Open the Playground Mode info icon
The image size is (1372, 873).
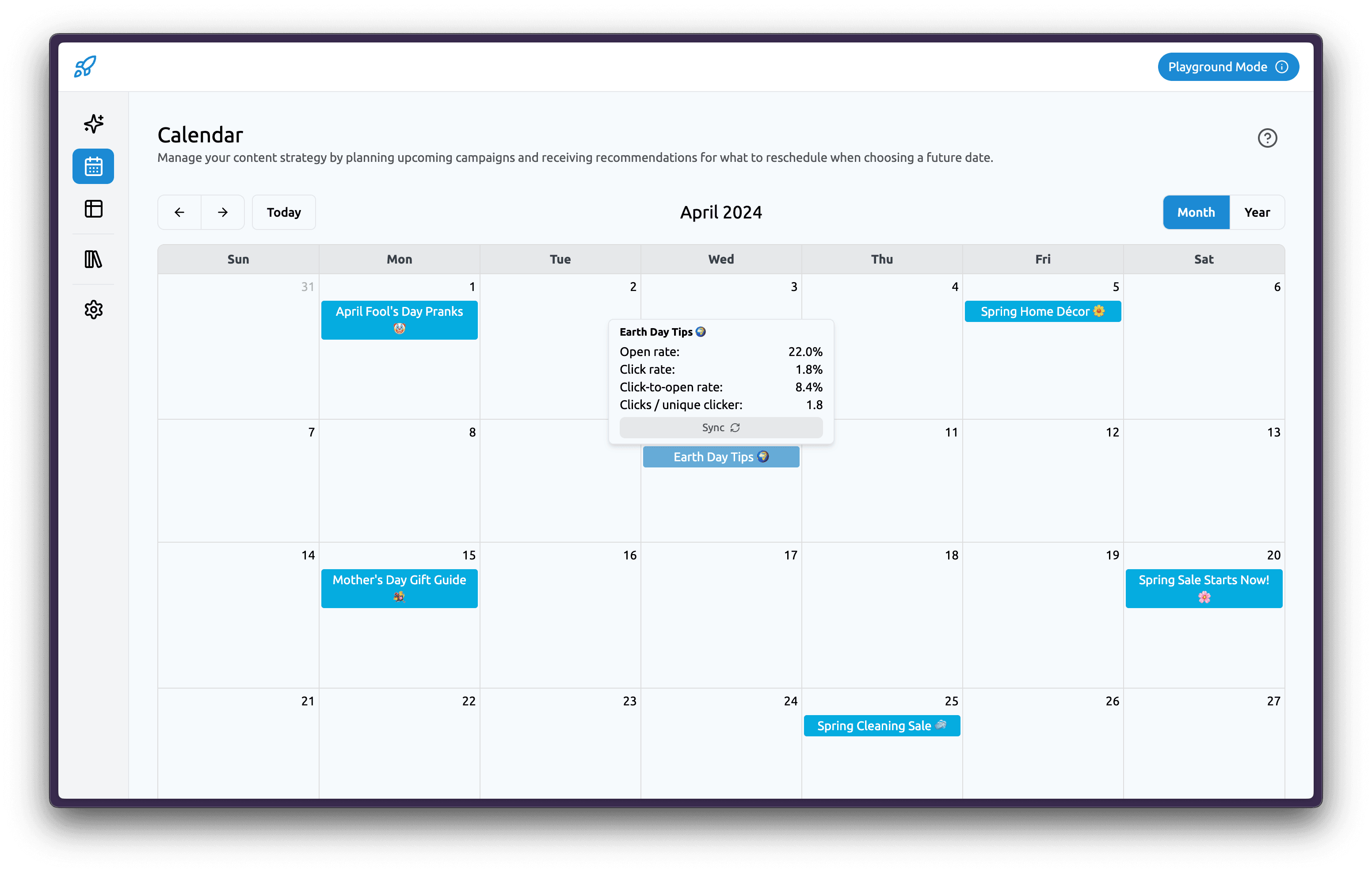pos(1289,66)
